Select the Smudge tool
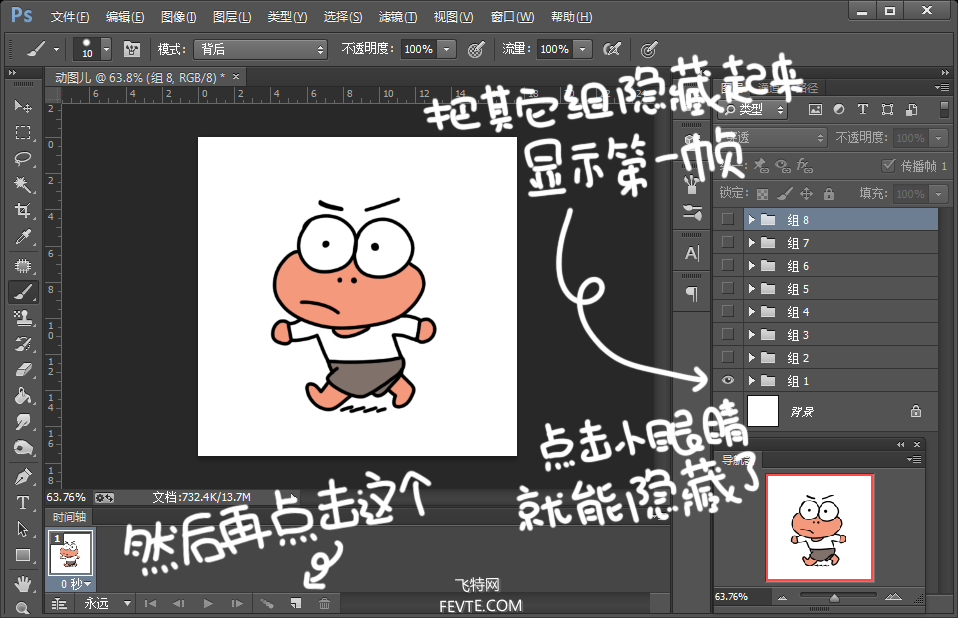The image size is (958, 618). click(23, 422)
